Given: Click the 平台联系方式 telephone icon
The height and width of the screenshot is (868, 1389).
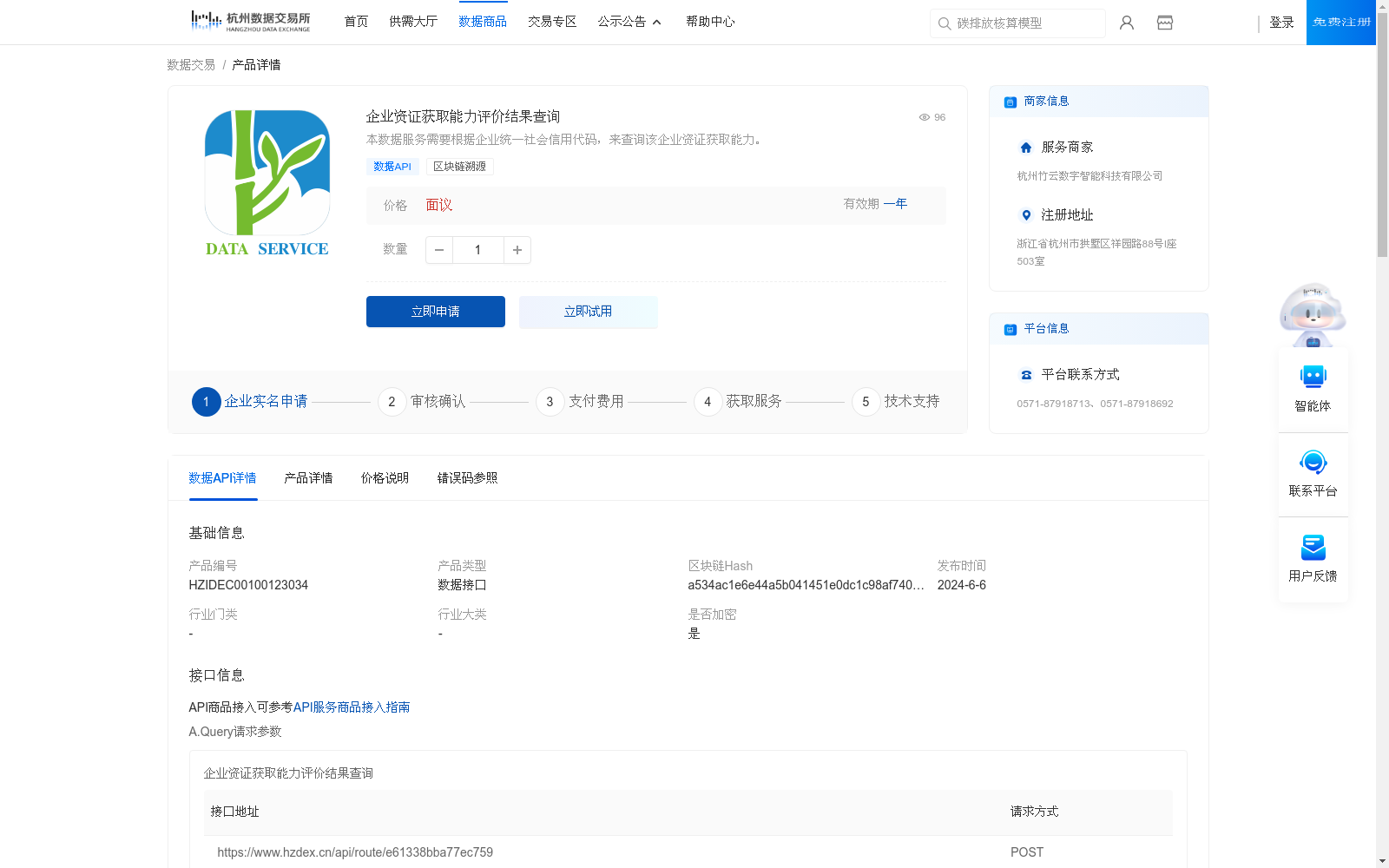Looking at the screenshot, I should tap(1026, 375).
